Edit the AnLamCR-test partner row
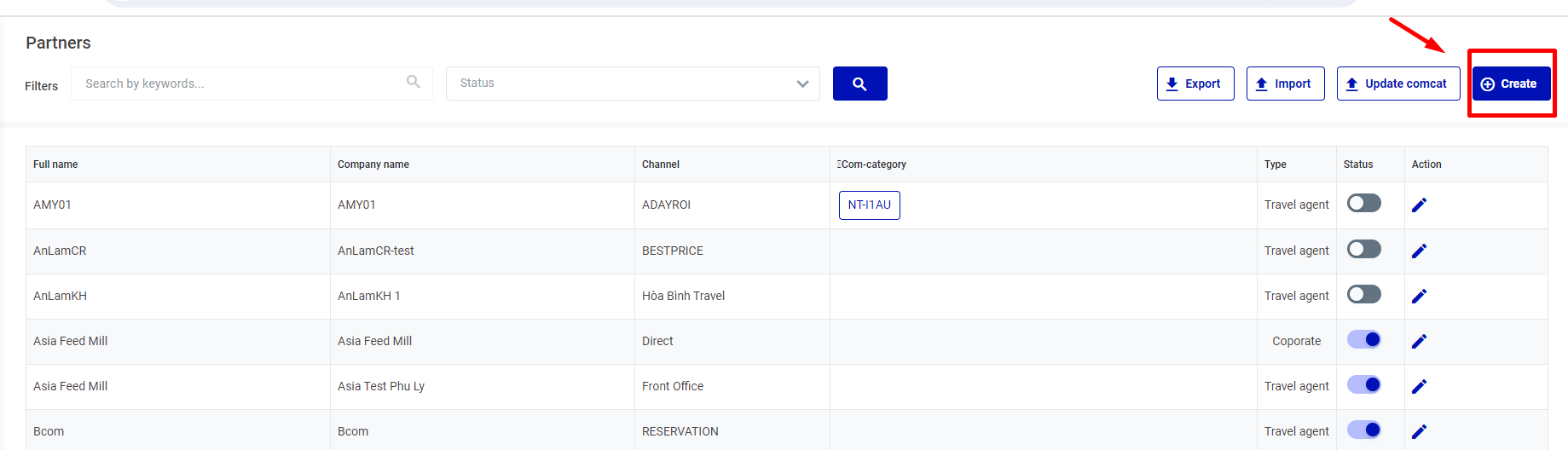 [1419, 251]
